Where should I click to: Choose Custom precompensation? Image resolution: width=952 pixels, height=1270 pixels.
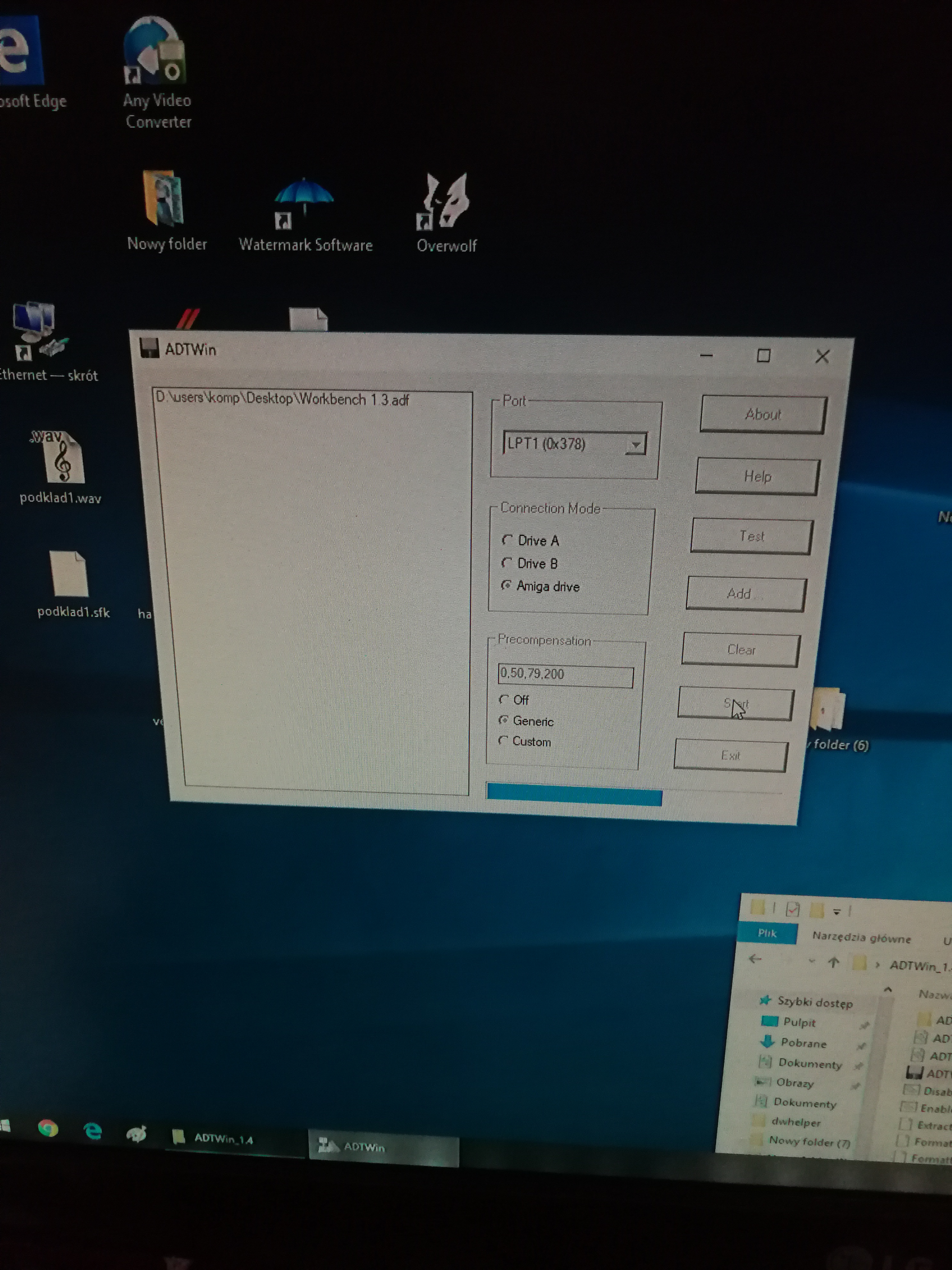point(525,741)
